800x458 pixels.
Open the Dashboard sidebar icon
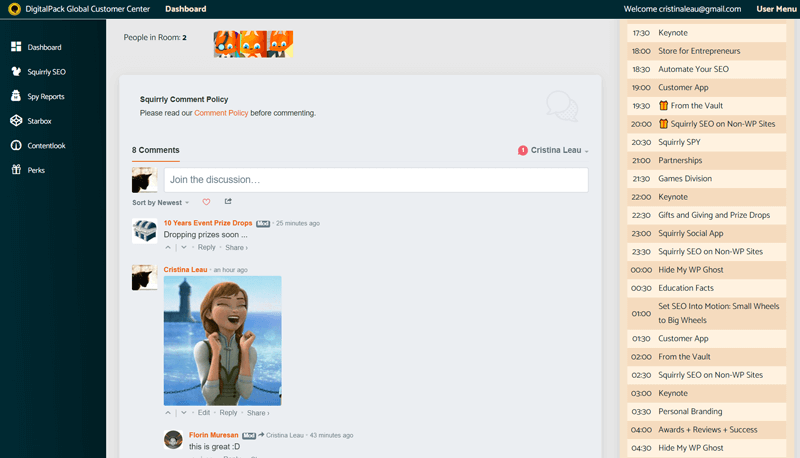[16, 47]
